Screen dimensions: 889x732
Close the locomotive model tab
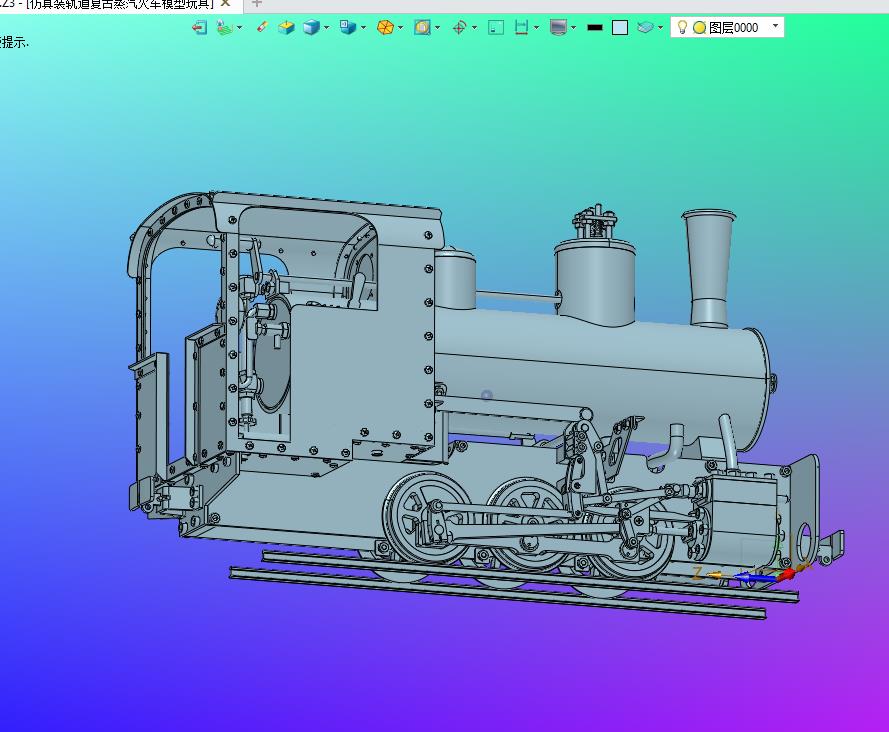[x=226, y=3]
